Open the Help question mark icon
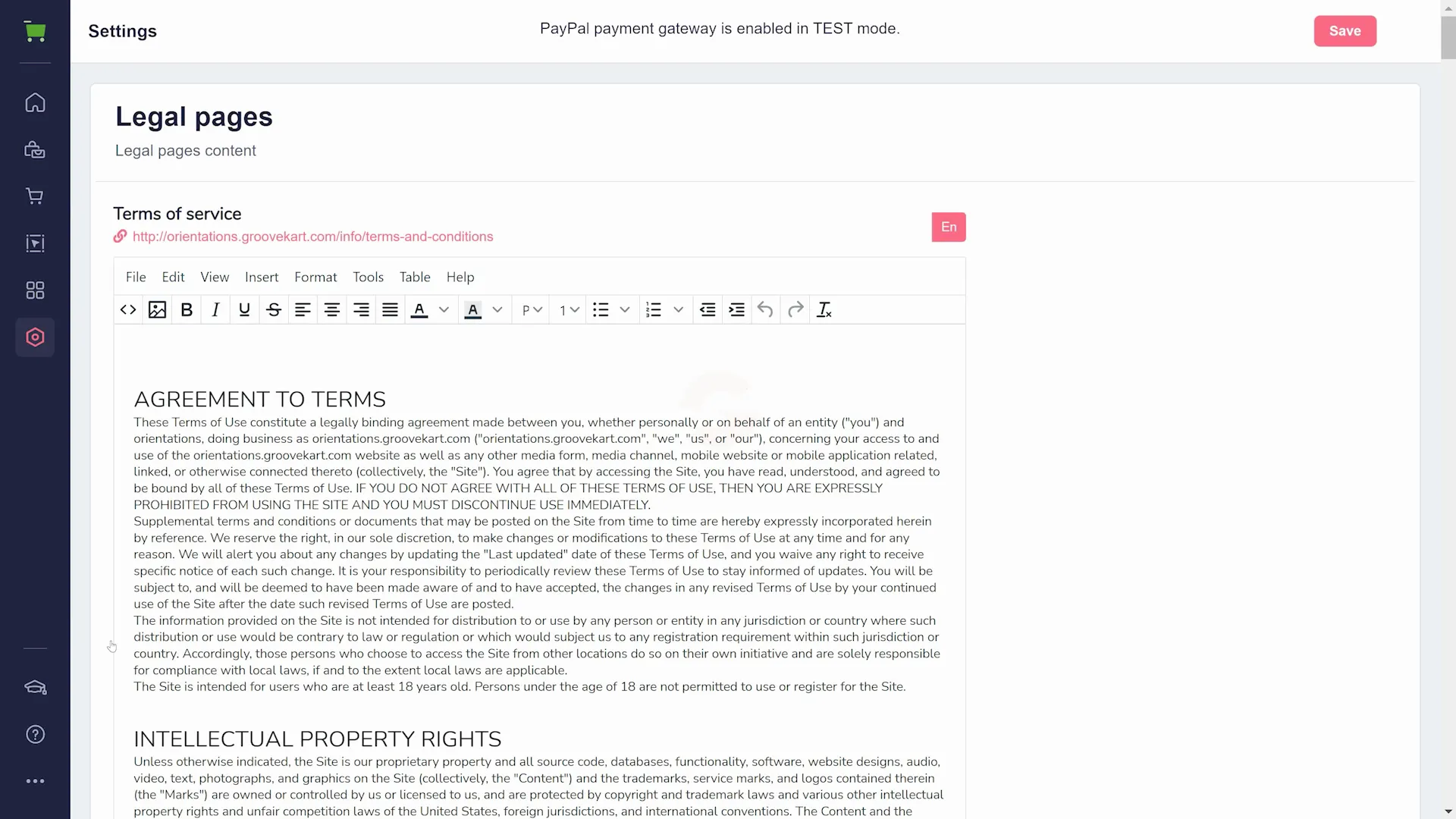1456x819 pixels. click(x=35, y=735)
